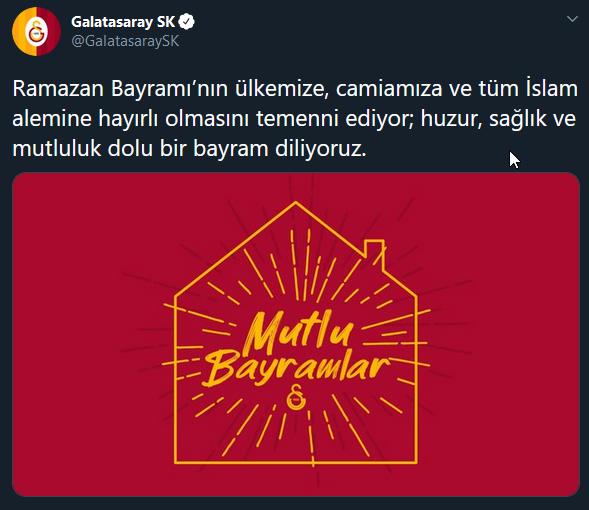The image size is (589, 510).
Task: Click the word ülkemize in the tweet
Action: tap(282, 89)
